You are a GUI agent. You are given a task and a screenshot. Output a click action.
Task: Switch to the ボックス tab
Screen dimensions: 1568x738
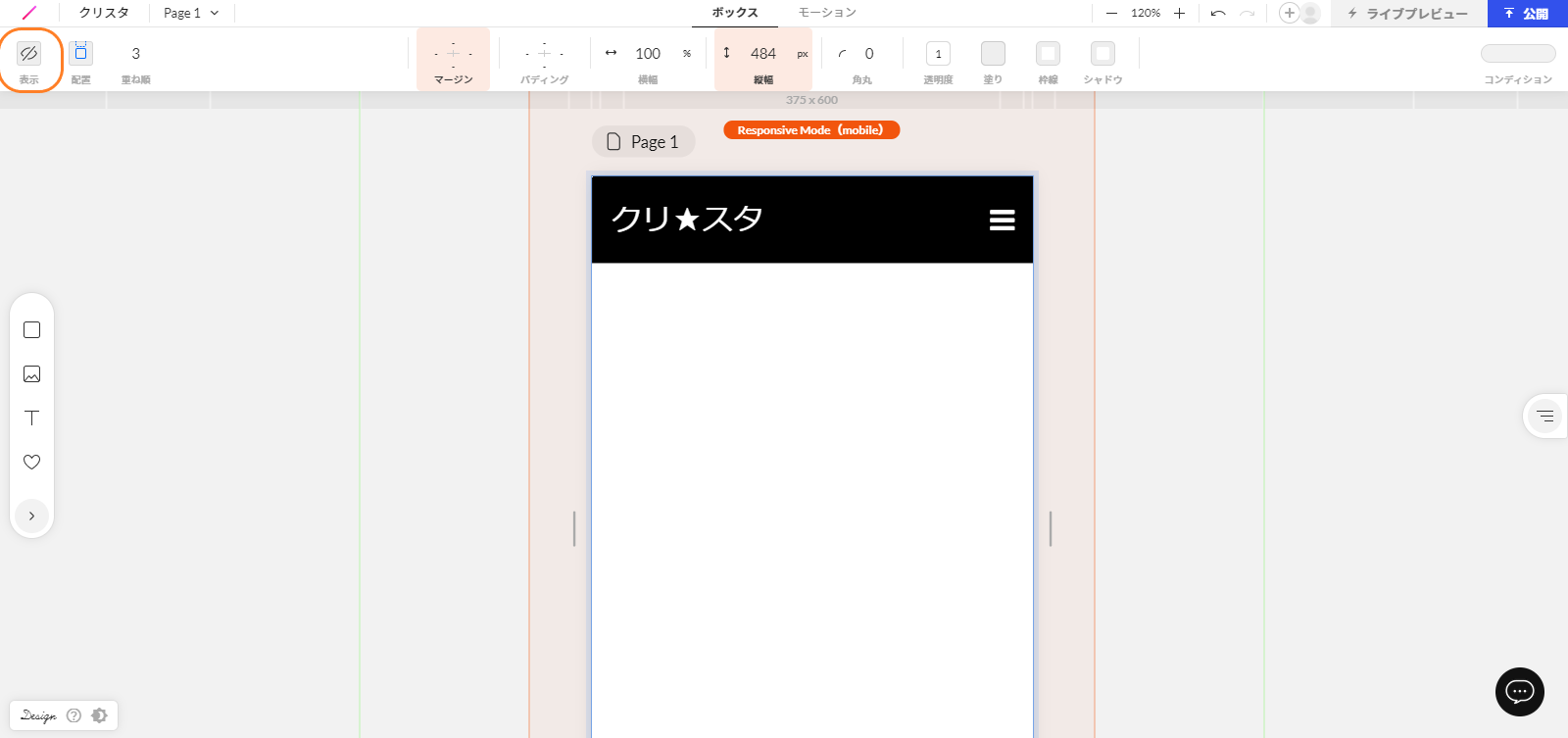pos(735,13)
